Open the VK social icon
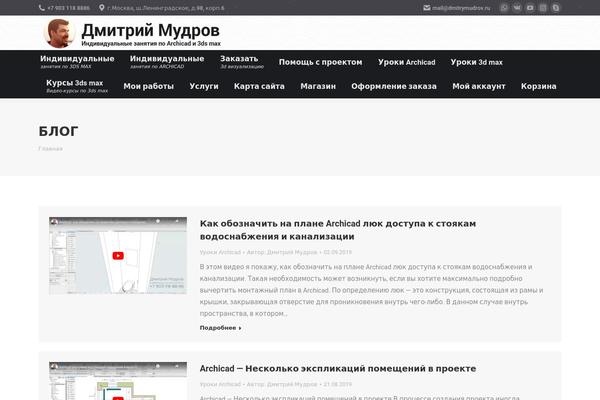The height and width of the screenshot is (400, 600). (517, 8)
